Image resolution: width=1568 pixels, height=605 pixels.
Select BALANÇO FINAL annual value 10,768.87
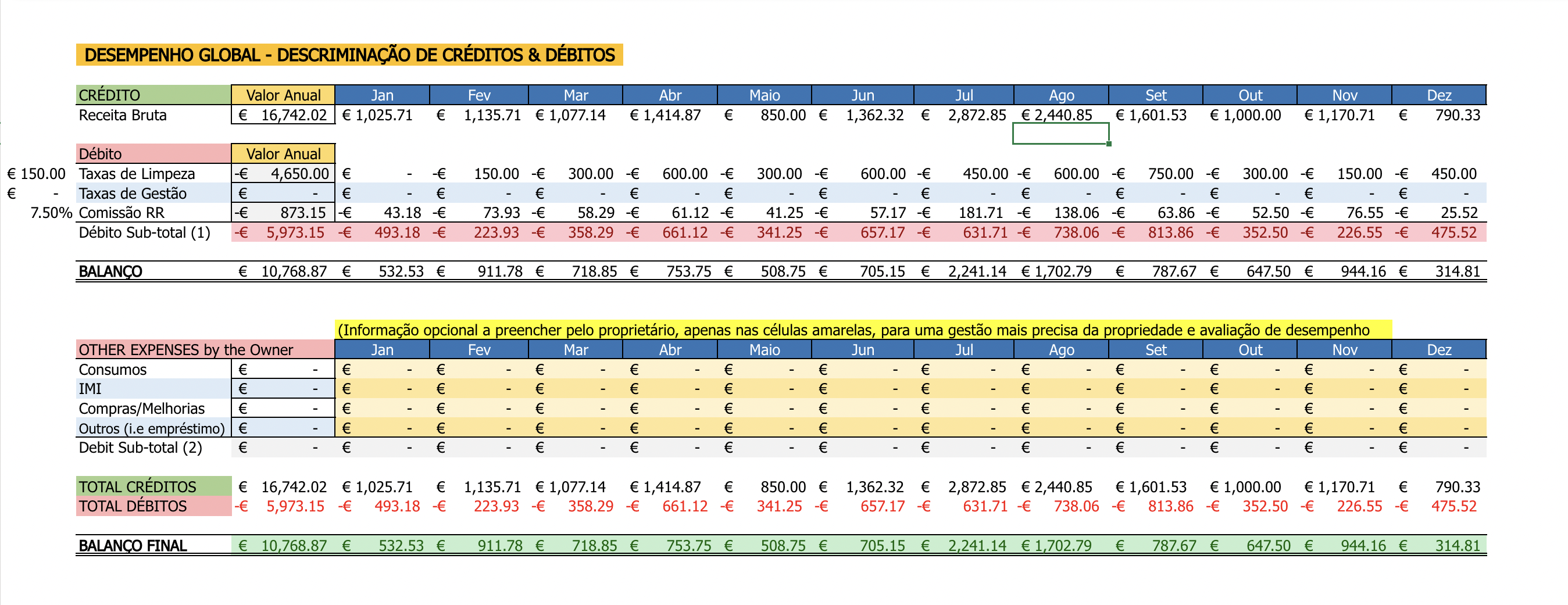[x=283, y=545]
